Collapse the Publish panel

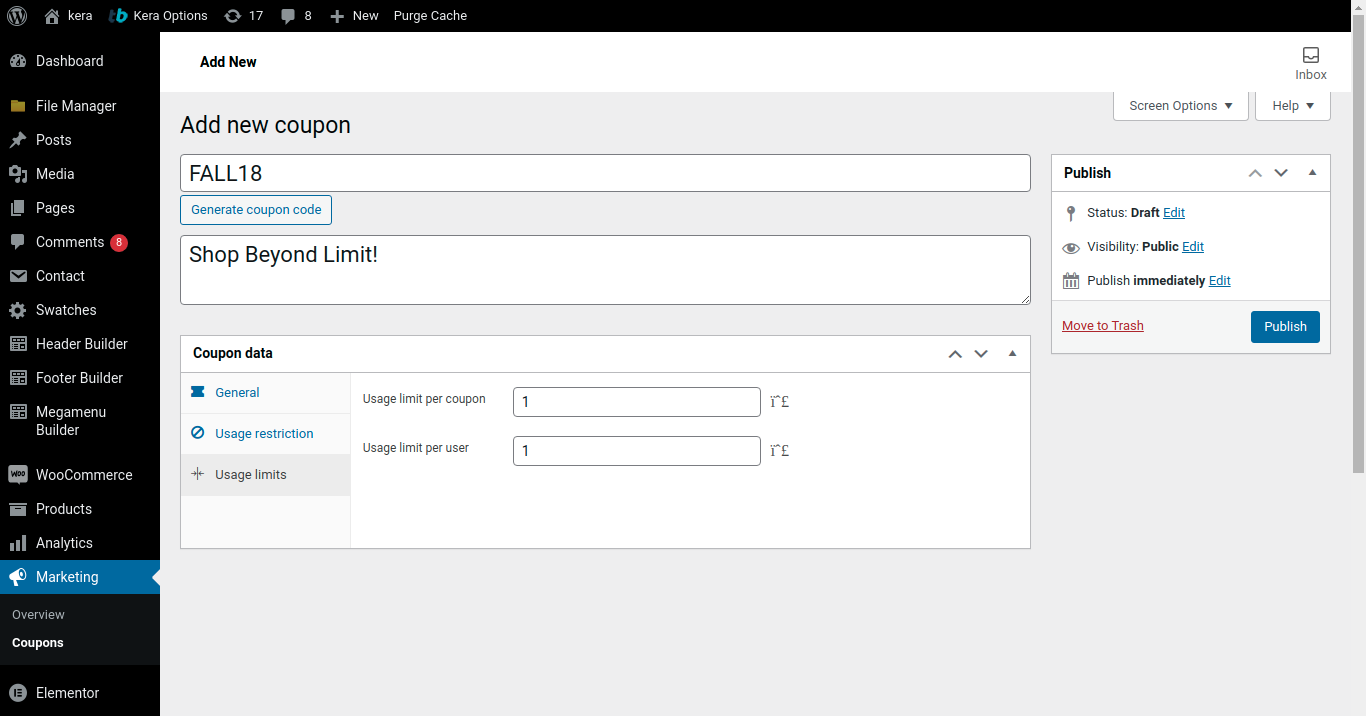pos(1312,173)
